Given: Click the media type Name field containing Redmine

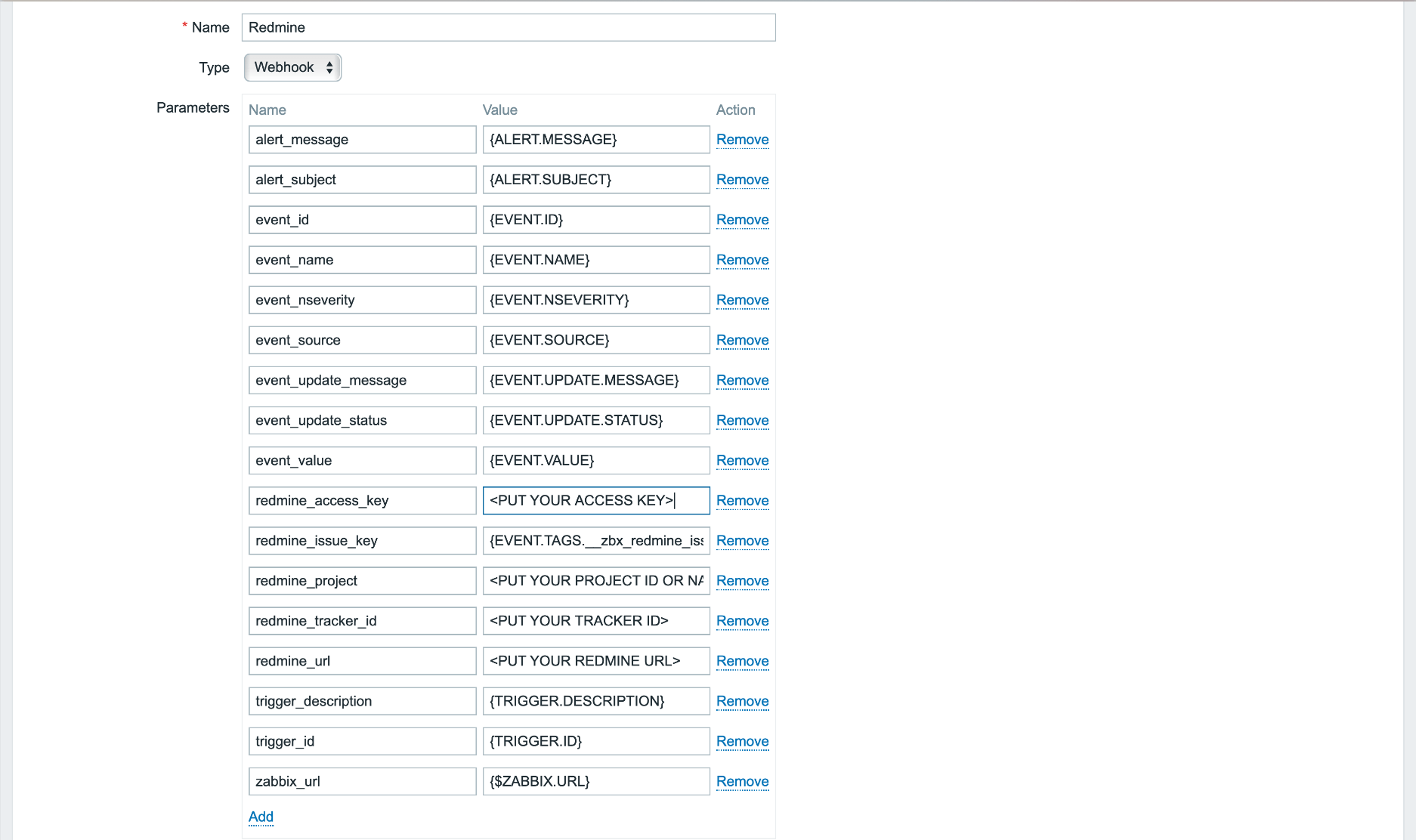Looking at the screenshot, I should tap(508, 27).
